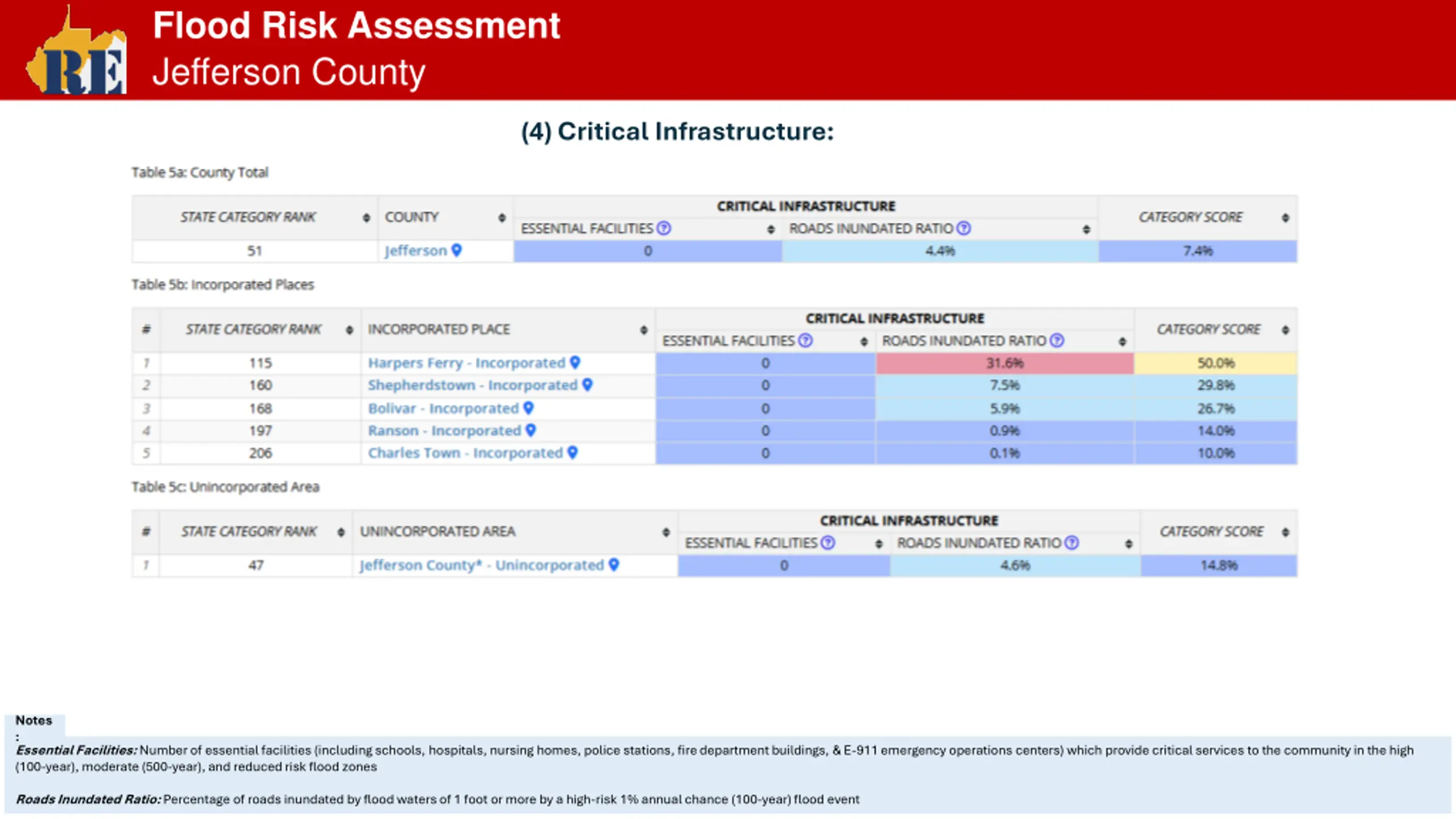Open Charles Town - Incorporated link

point(465,453)
